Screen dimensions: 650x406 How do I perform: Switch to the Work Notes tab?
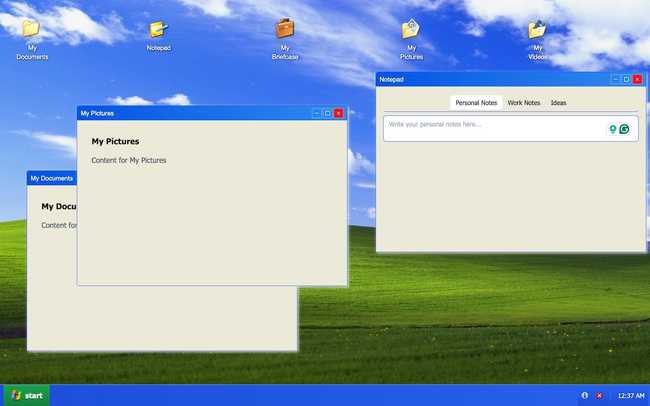point(524,102)
